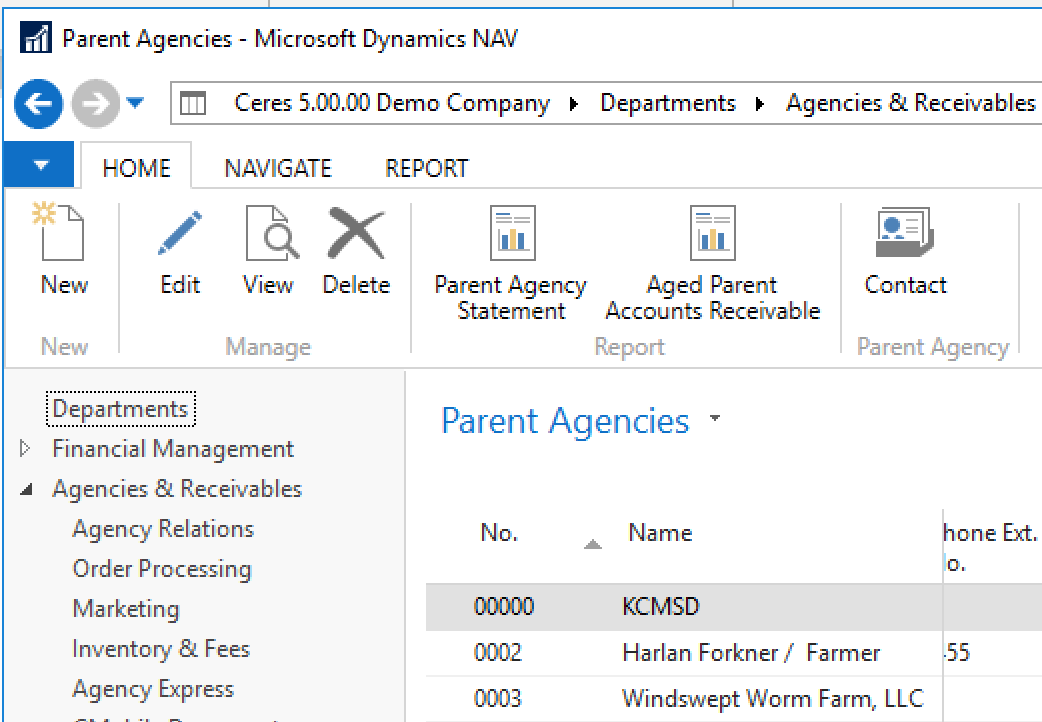Run Aged Parent Accounts Receivable report
Image resolution: width=1042 pixels, height=722 pixels.
[x=712, y=234]
